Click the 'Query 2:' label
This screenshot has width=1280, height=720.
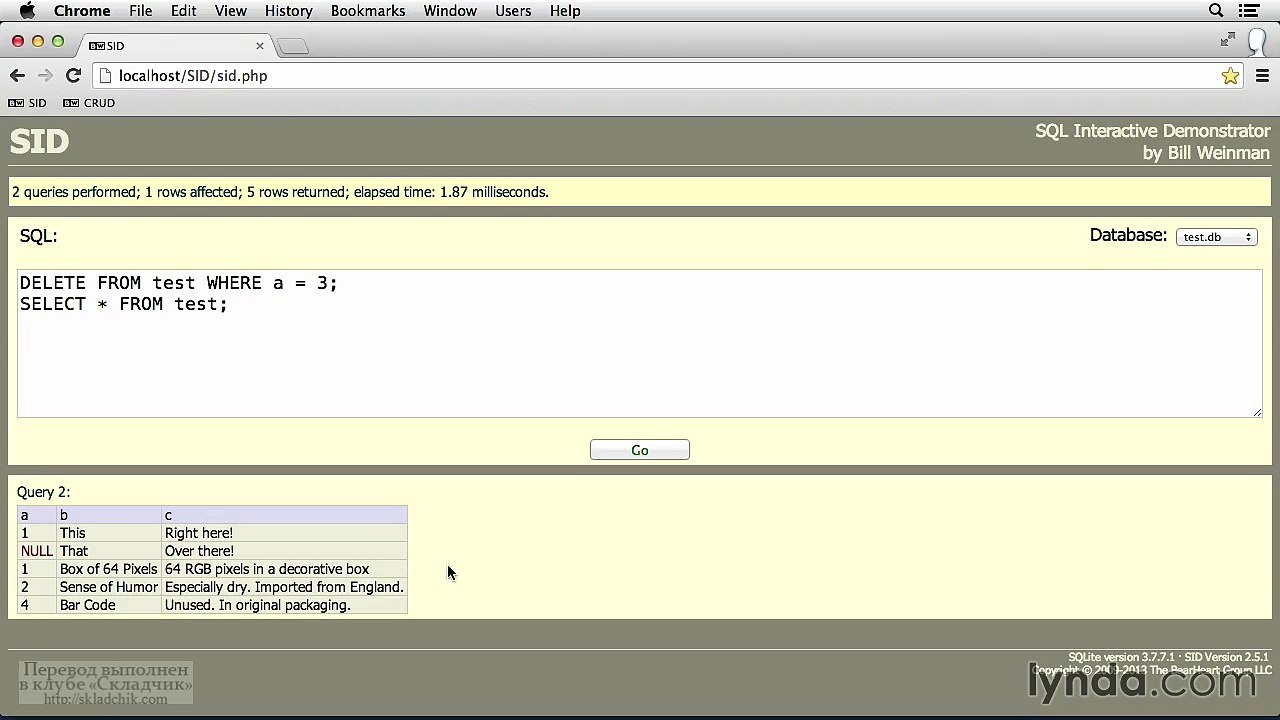pos(43,492)
